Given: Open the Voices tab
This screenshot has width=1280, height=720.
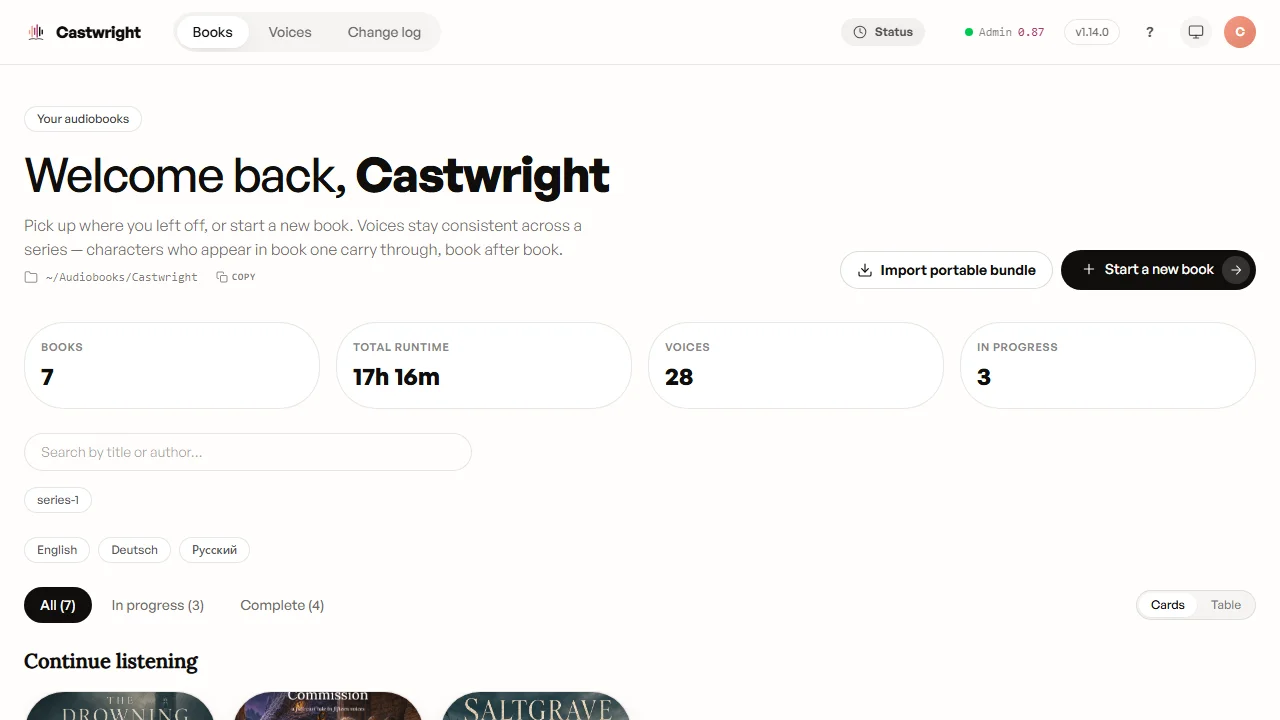Looking at the screenshot, I should tap(290, 32).
